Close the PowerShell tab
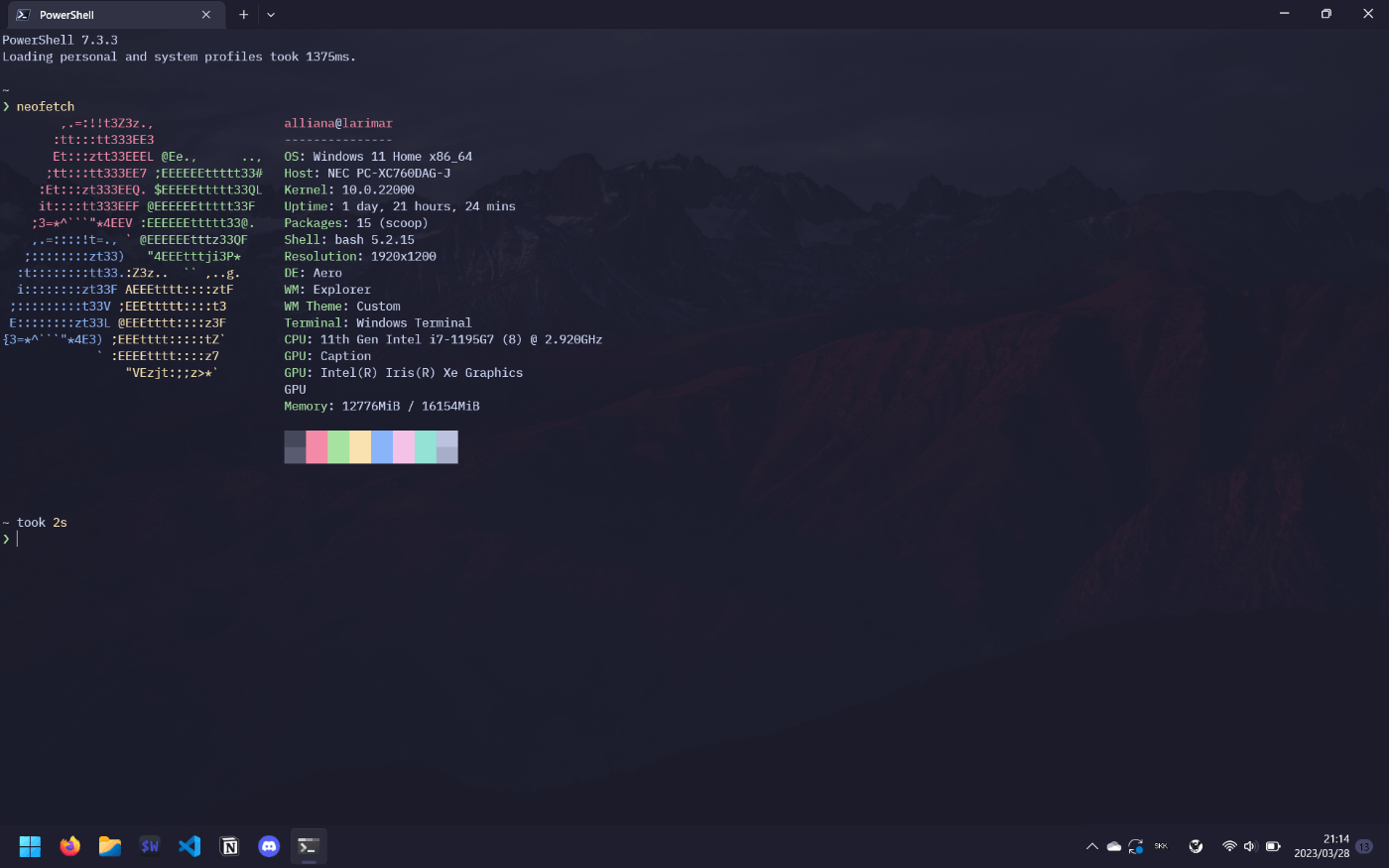This screenshot has height=868, width=1389. click(206, 15)
